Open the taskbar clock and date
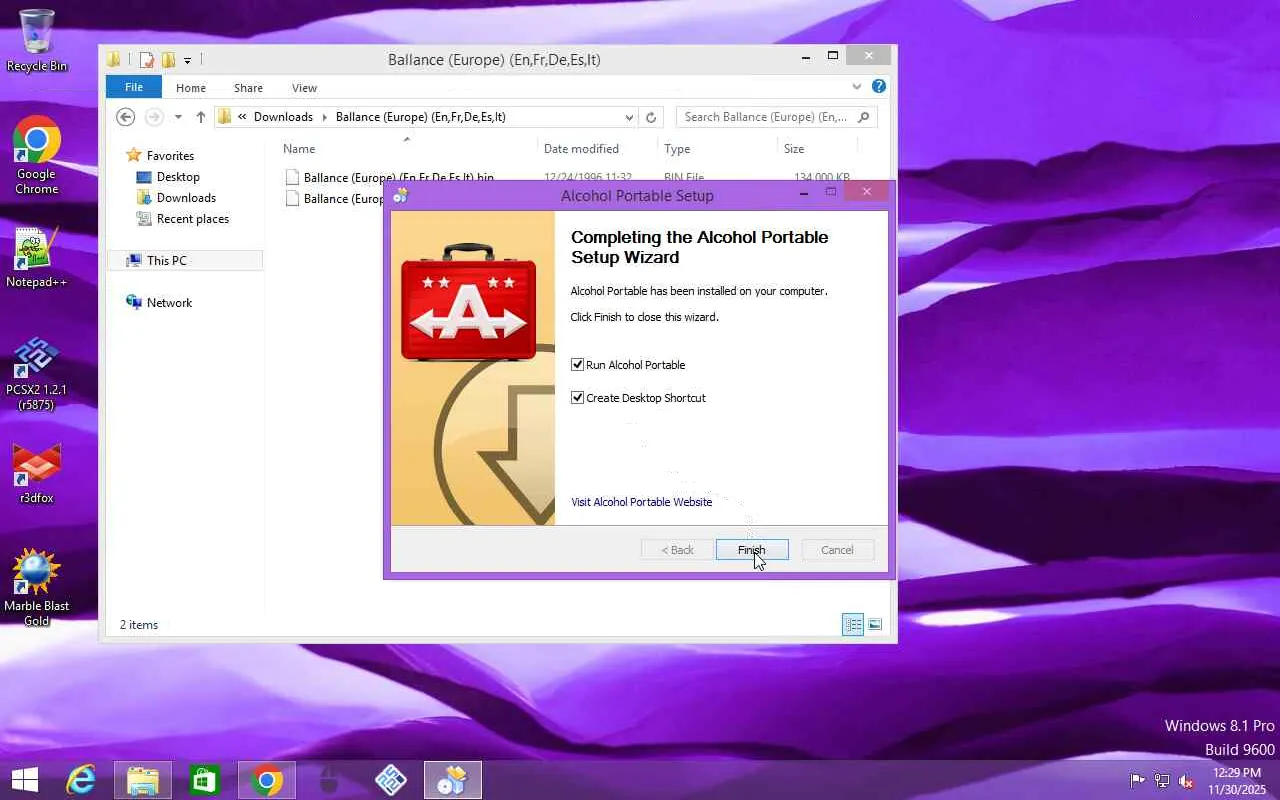This screenshot has width=1280, height=800. 1237,781
